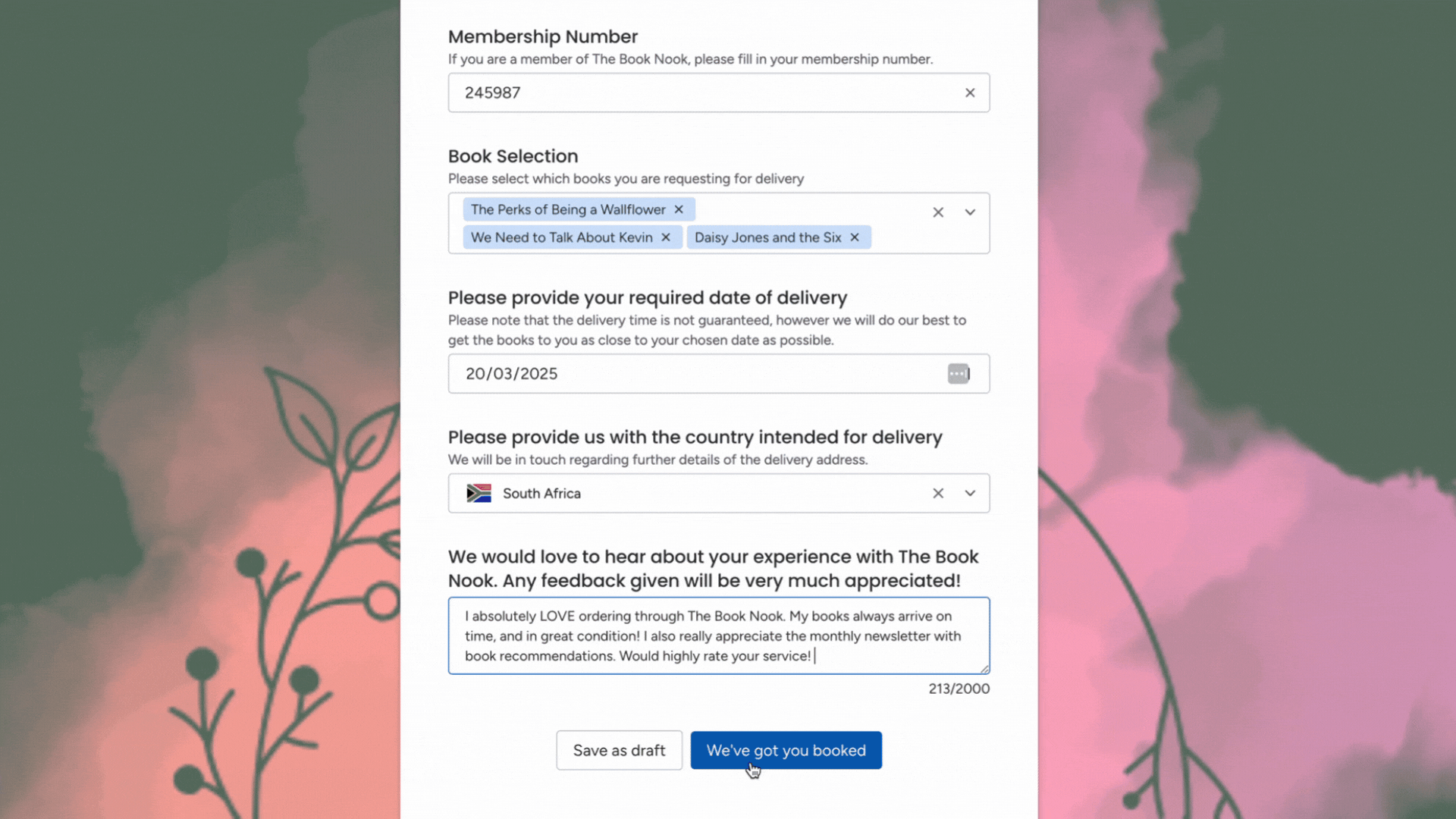The width and height of the screenshot is (1456, 819).
Task: Remove The Perks of Being a Wallflower tag
Action: pyautogui.click(x=679, y=209)
